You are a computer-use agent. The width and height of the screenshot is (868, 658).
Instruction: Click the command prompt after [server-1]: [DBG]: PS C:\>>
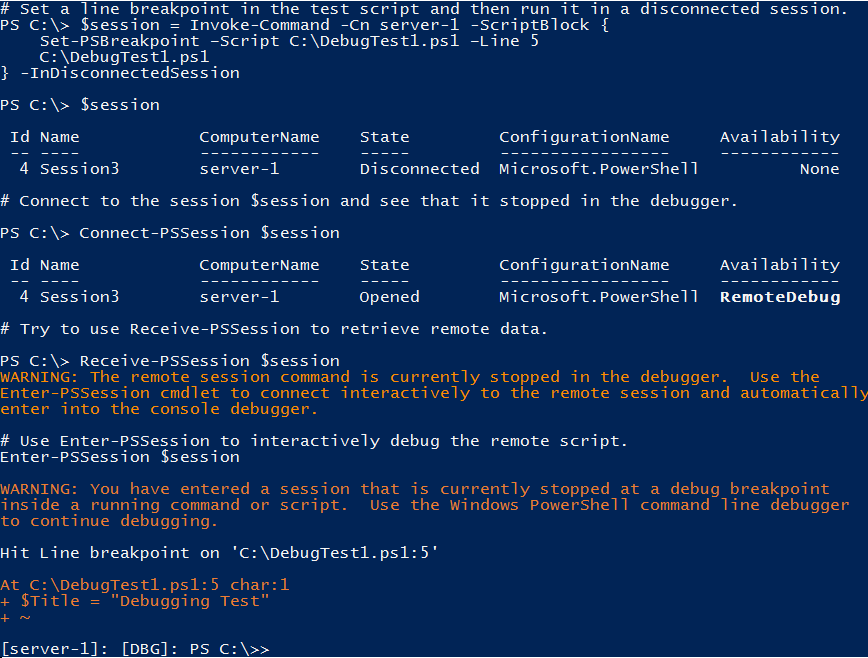[135, 649]
